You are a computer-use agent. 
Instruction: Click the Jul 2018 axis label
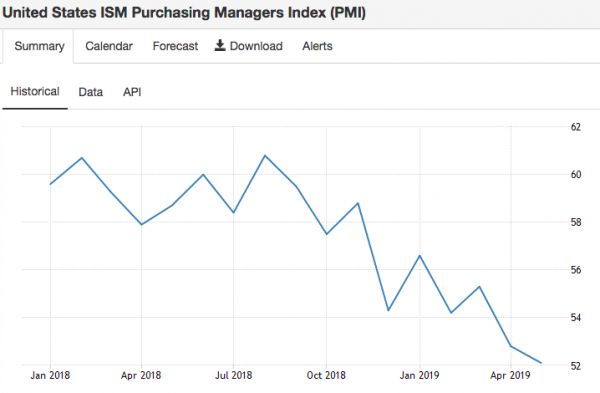point(233,375)
